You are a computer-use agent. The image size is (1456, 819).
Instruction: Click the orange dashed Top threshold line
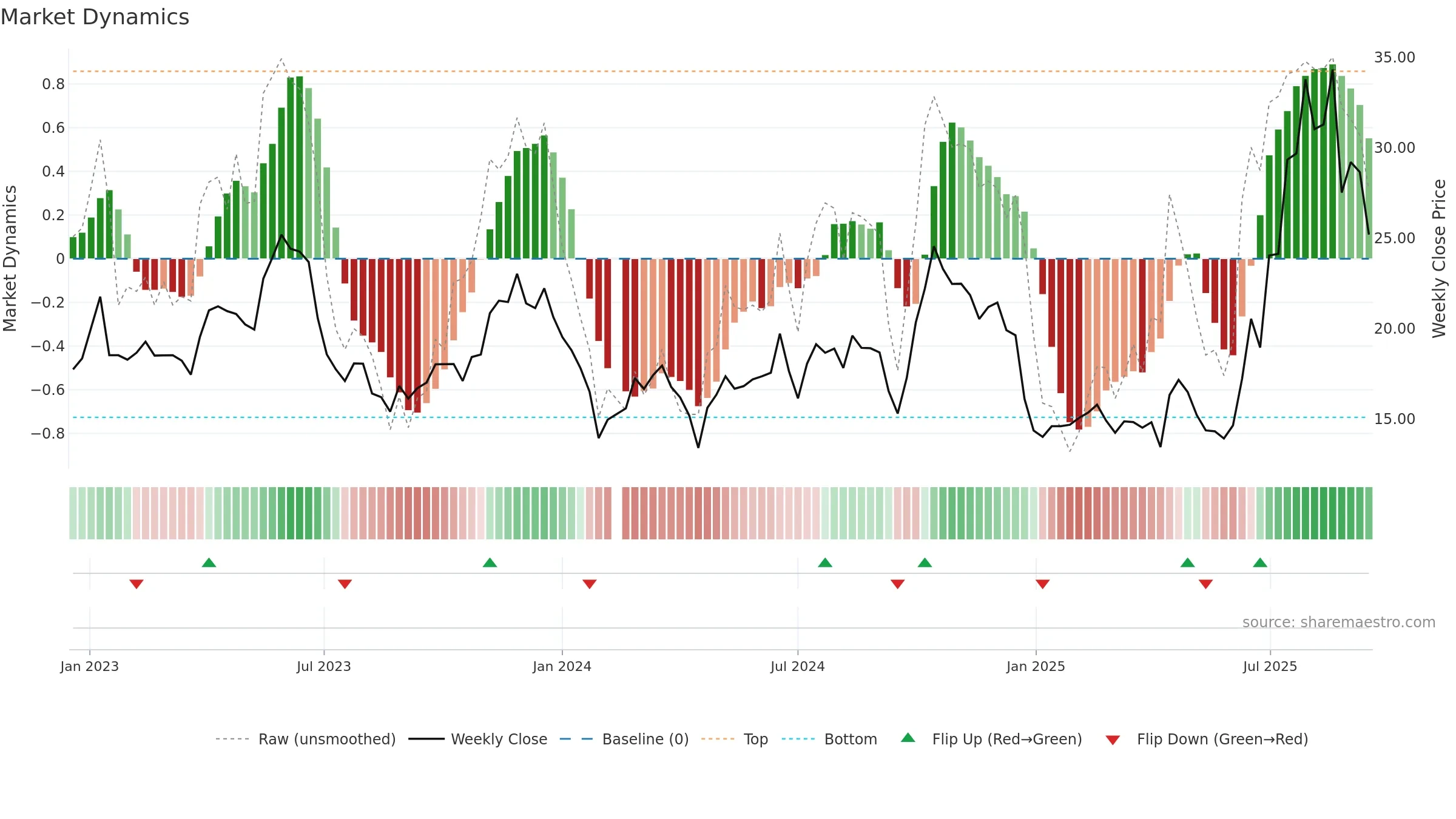[720, 72]
